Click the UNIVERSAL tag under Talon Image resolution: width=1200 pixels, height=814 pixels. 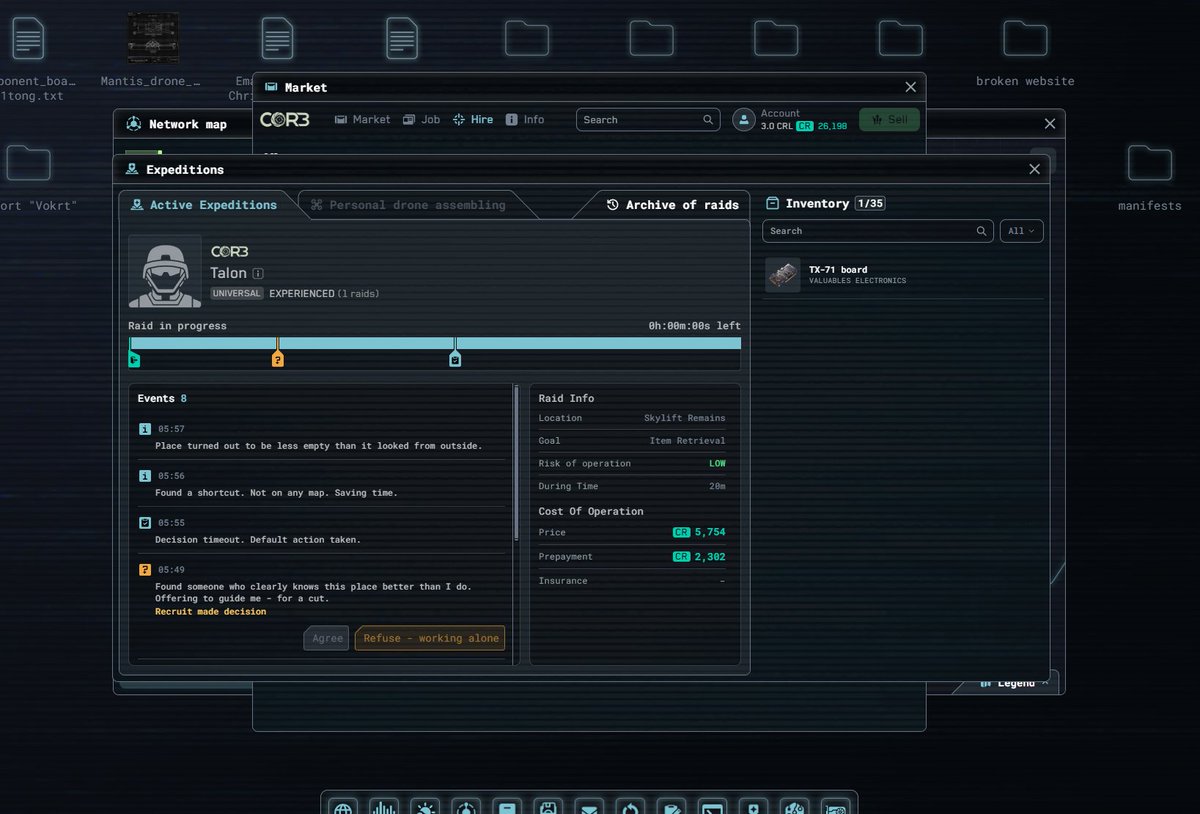point(237,294)
